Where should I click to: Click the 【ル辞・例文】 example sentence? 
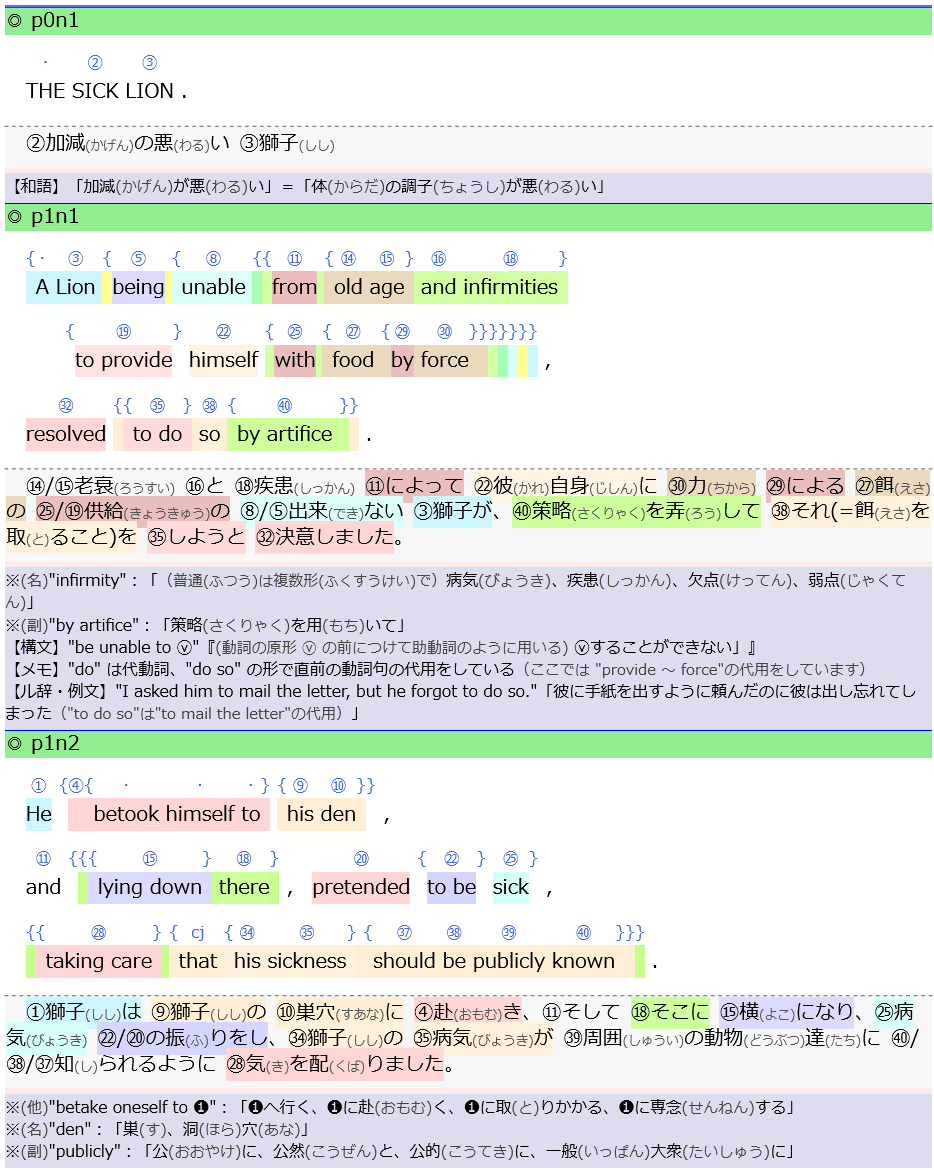pyautogui.click(x=460, y=702)
